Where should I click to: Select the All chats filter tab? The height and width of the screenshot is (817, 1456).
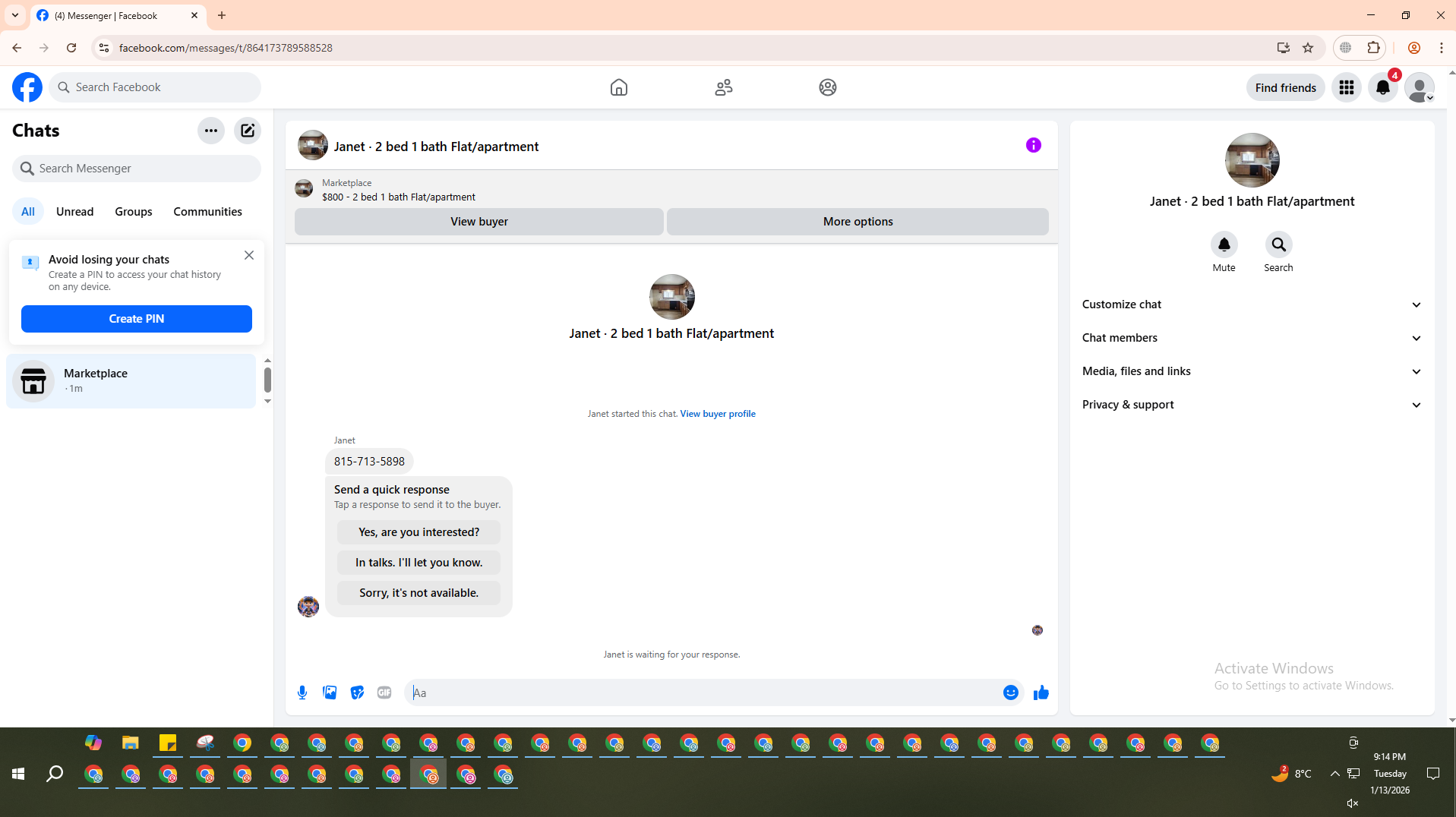28,212
